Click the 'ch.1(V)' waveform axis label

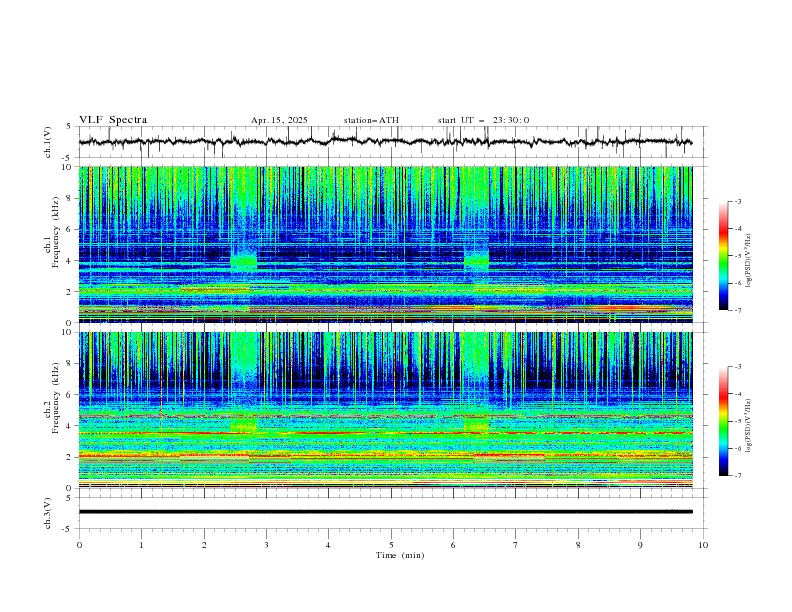[48, 142]
